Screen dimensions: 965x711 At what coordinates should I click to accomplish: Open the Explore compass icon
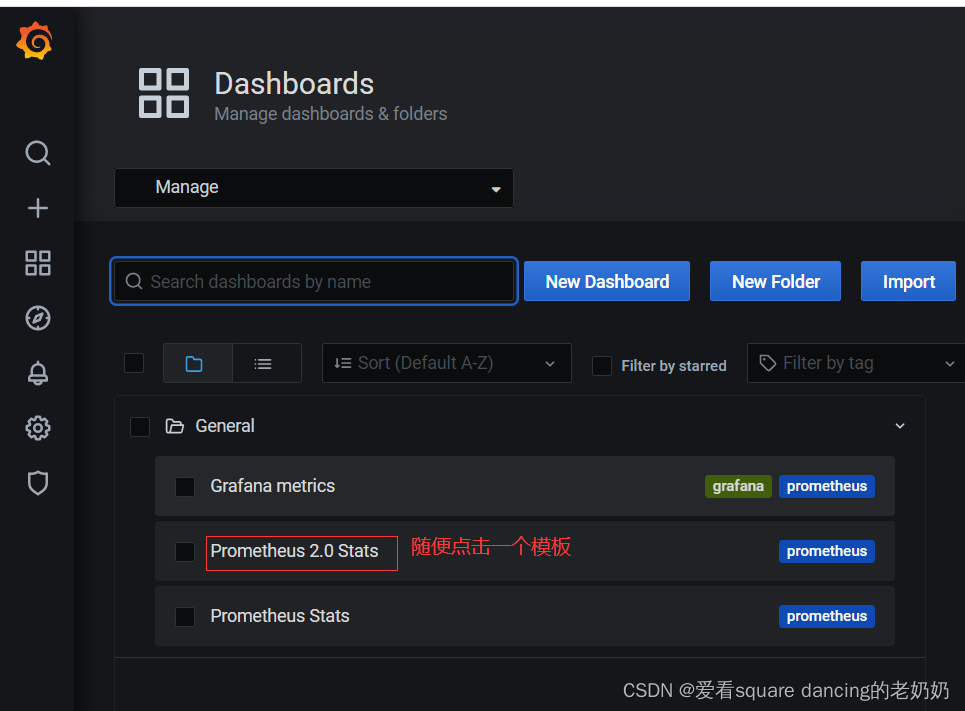click(38, 318)
